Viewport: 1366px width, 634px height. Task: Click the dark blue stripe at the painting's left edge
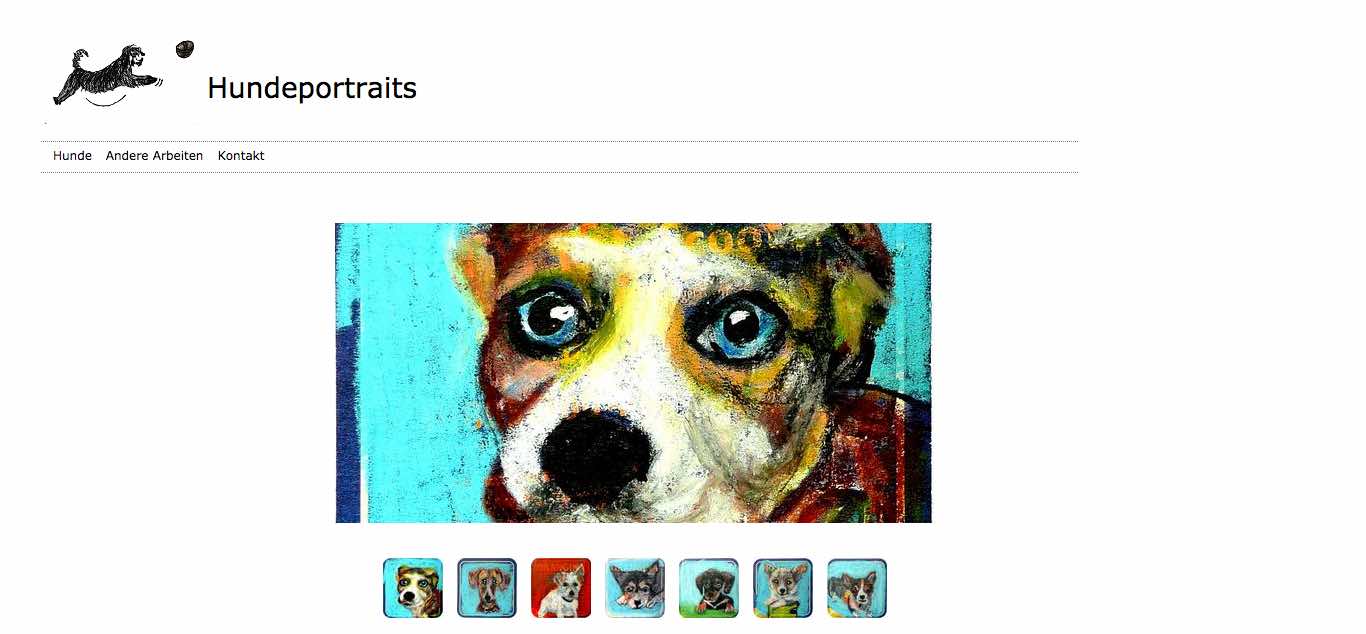(347, 420)
